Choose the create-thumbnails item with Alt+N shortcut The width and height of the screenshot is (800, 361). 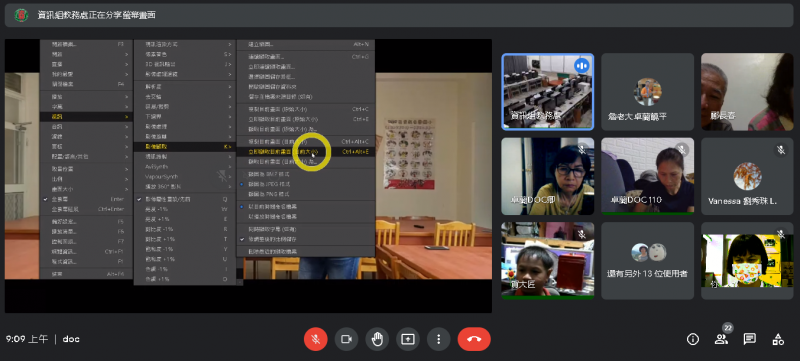point(305,44)
